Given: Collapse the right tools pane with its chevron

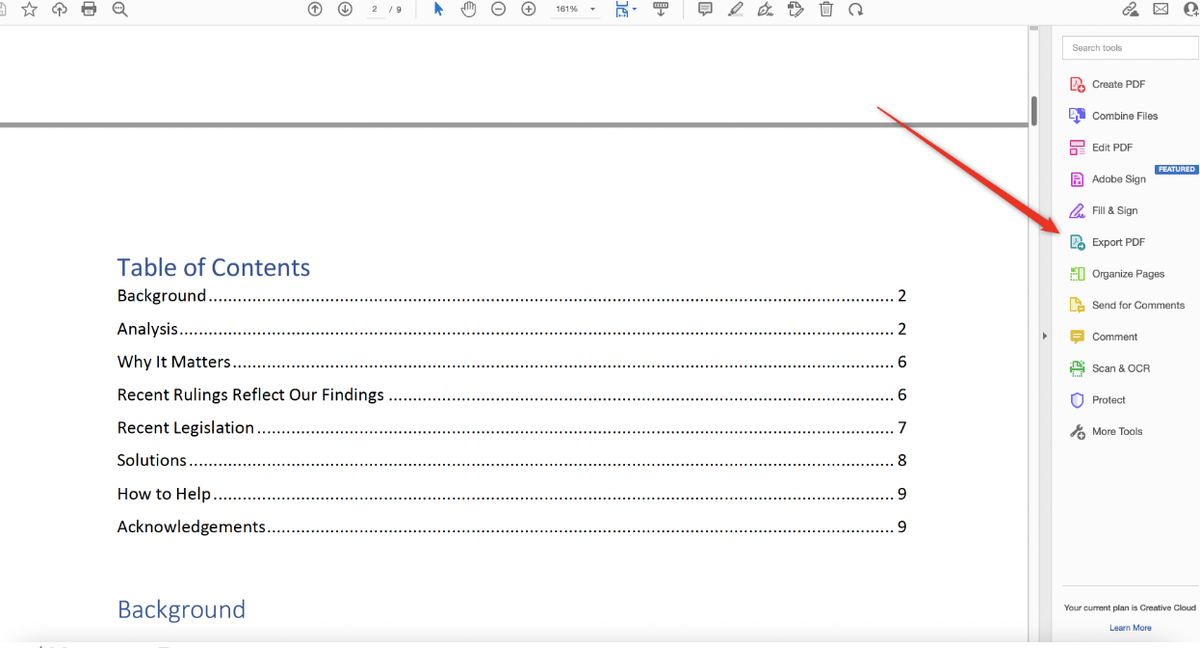Looking at the screenshot, I should click(x=1044, y=336).
